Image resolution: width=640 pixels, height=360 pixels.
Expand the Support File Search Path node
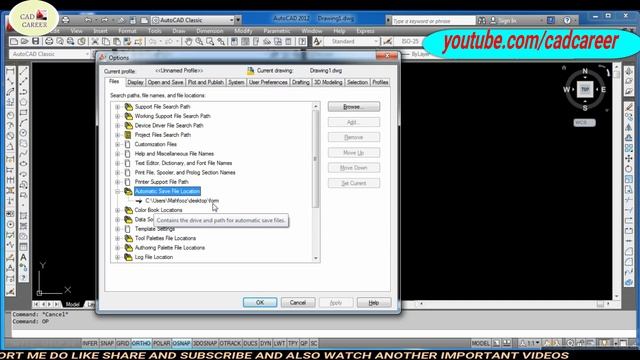118,107
